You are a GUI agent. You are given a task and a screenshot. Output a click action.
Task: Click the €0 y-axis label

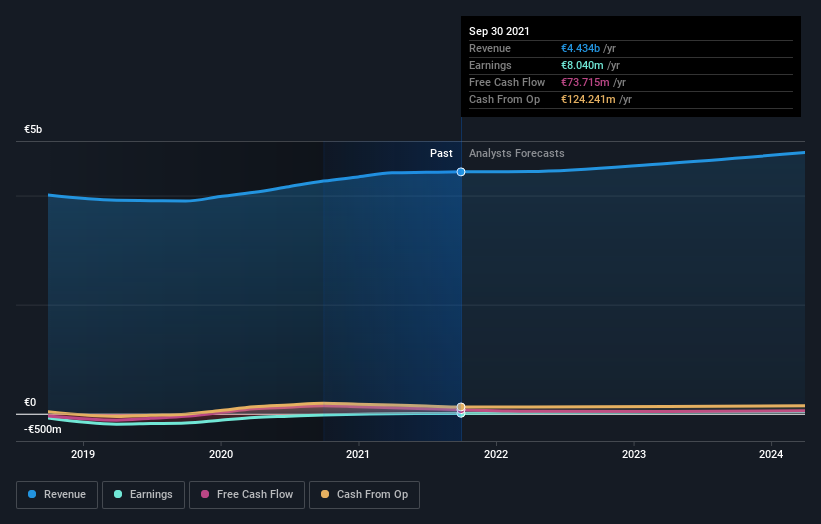click(x=30, y=403)
